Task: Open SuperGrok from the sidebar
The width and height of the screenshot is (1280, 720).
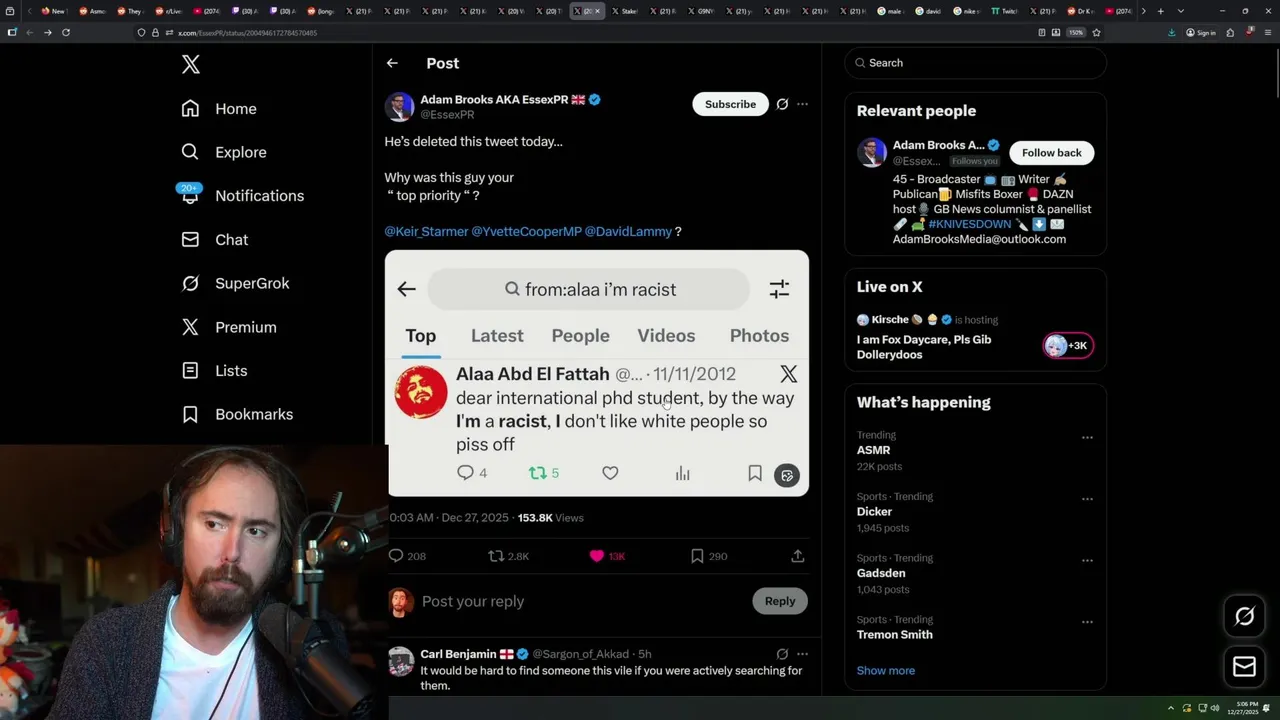Action: point(235,283)
